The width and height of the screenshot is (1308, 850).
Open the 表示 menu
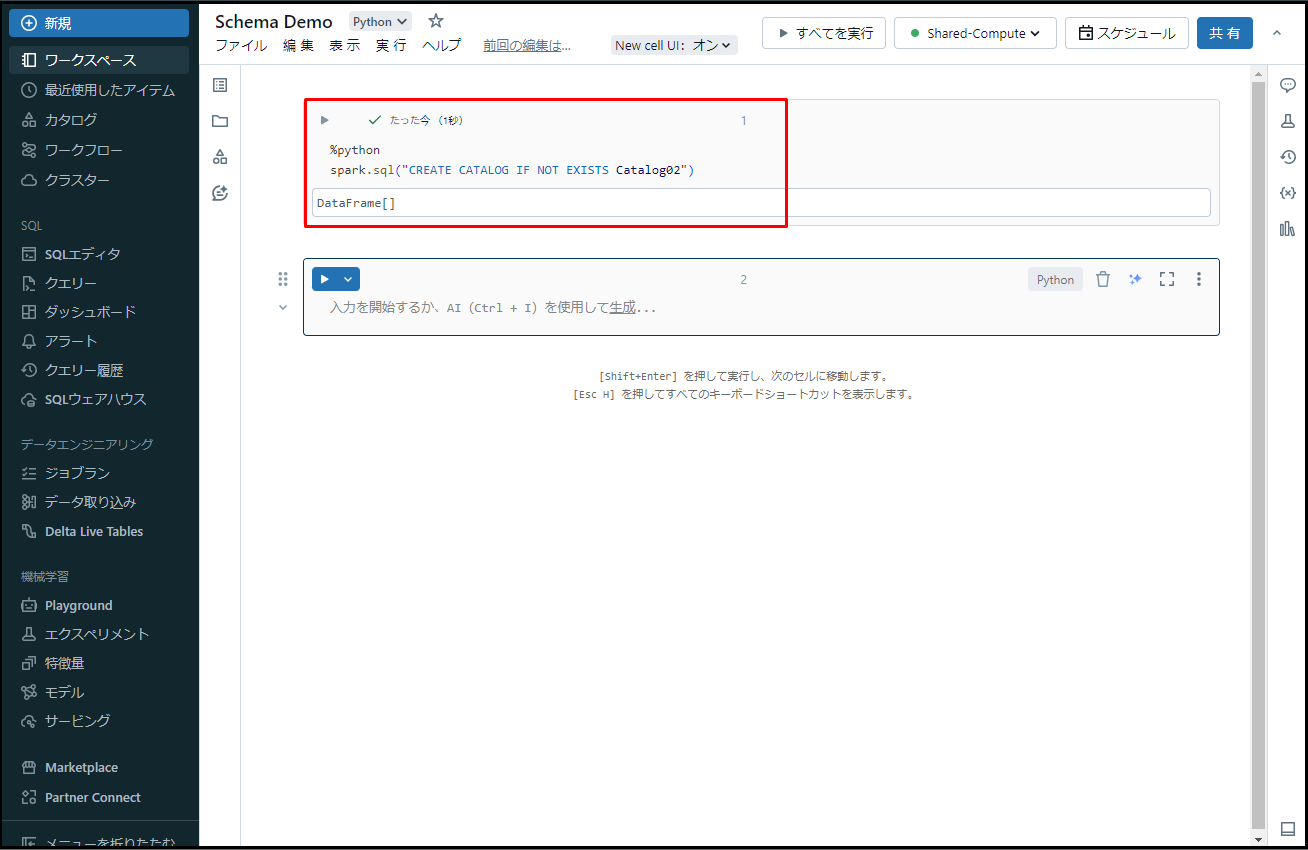point(344,45)
